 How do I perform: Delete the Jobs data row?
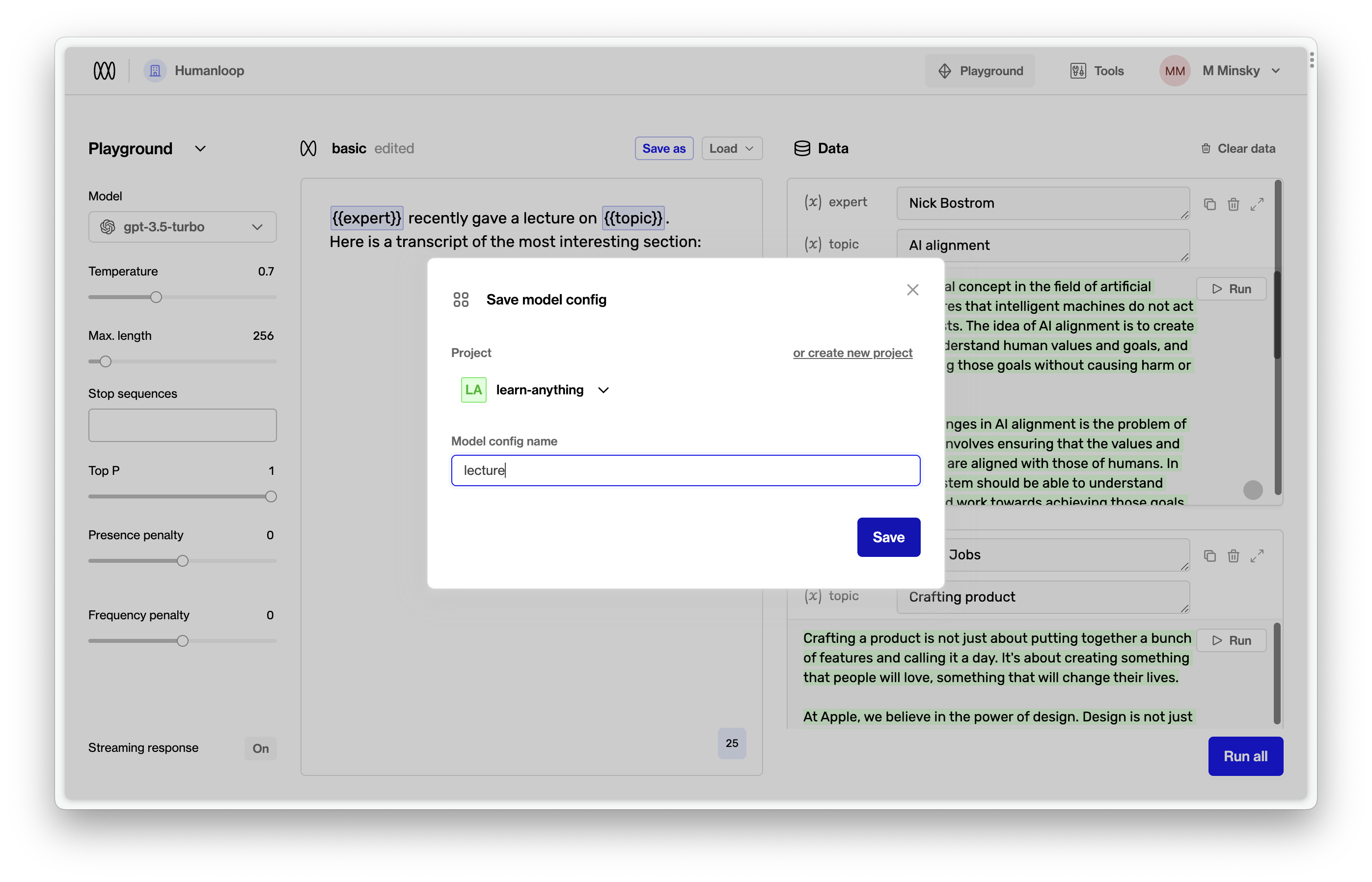coord(1233,555)
